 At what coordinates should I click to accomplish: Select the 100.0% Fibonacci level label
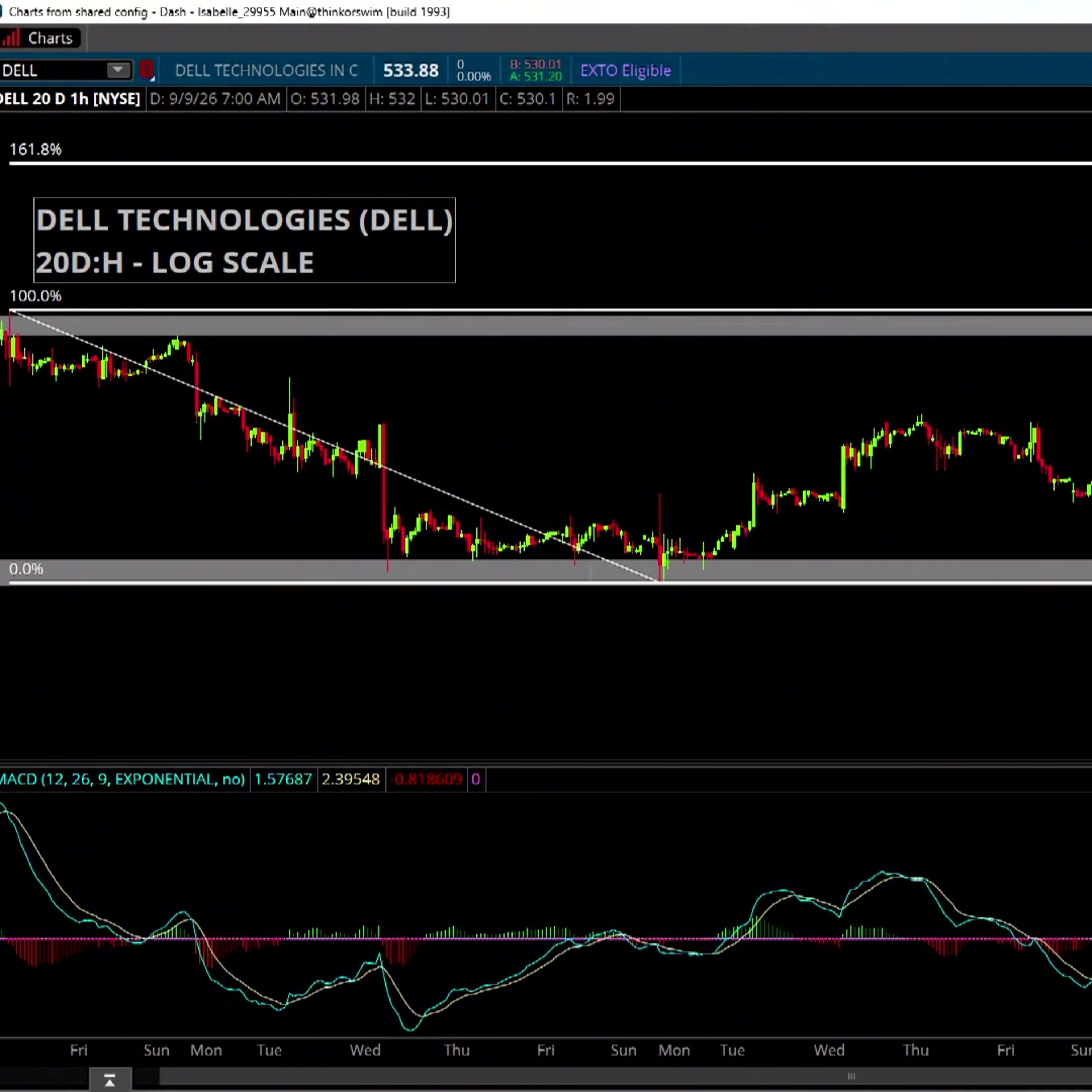point(36,296)
